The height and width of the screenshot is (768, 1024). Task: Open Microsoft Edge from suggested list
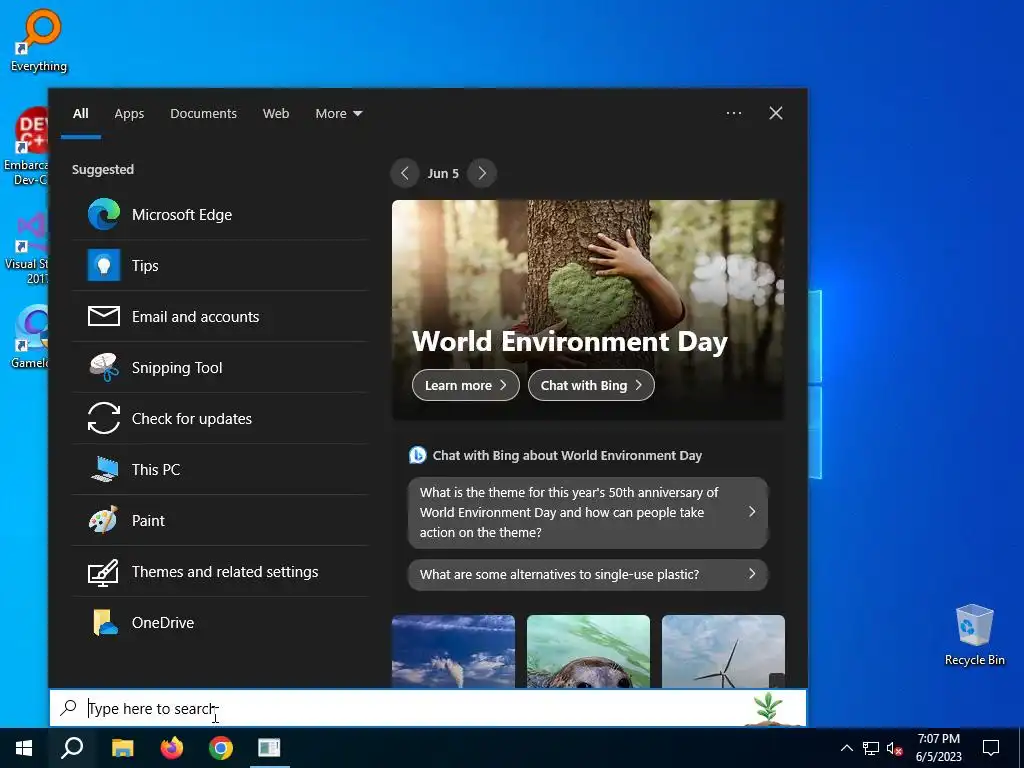pos(220,214)
